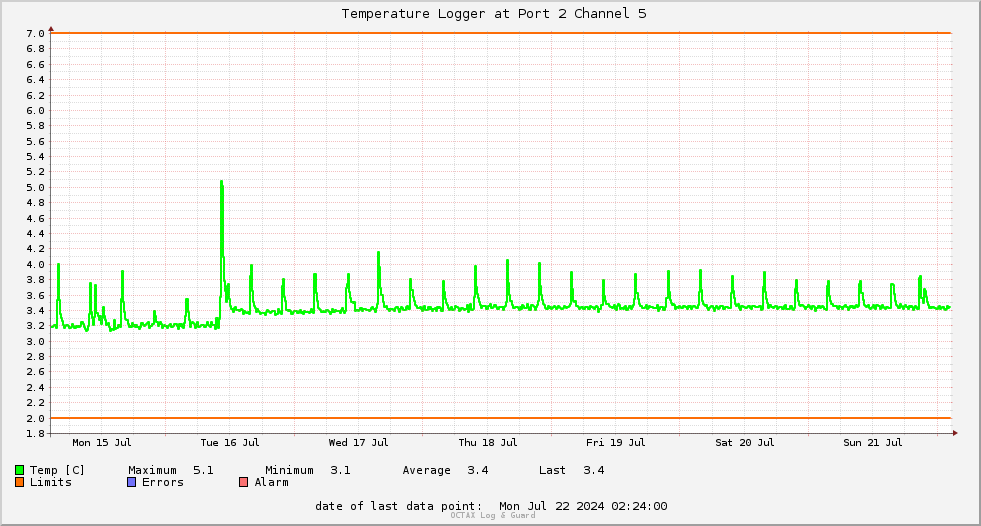Click the 5.0 y-axis label

click(35, 188)
